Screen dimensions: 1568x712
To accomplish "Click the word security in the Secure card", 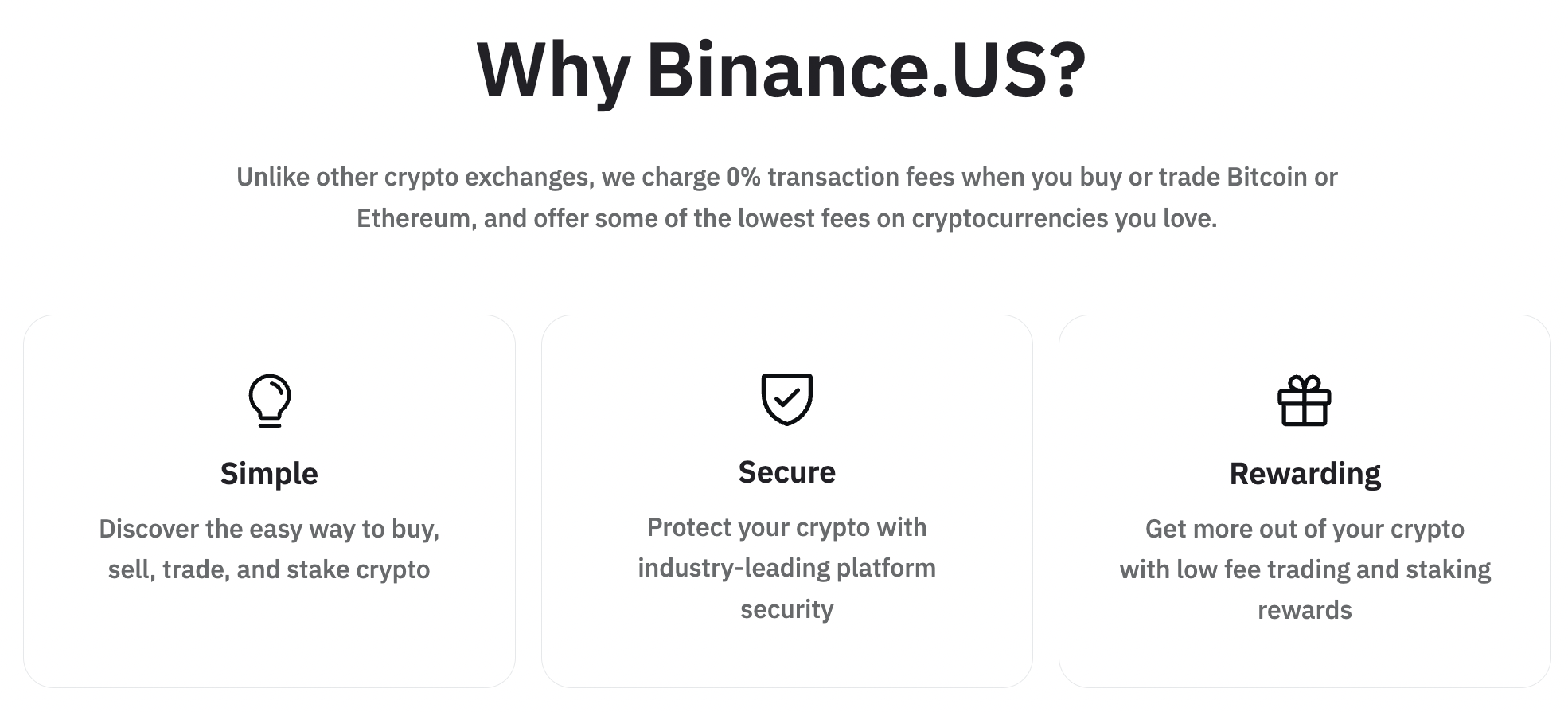I will point(787,609).
